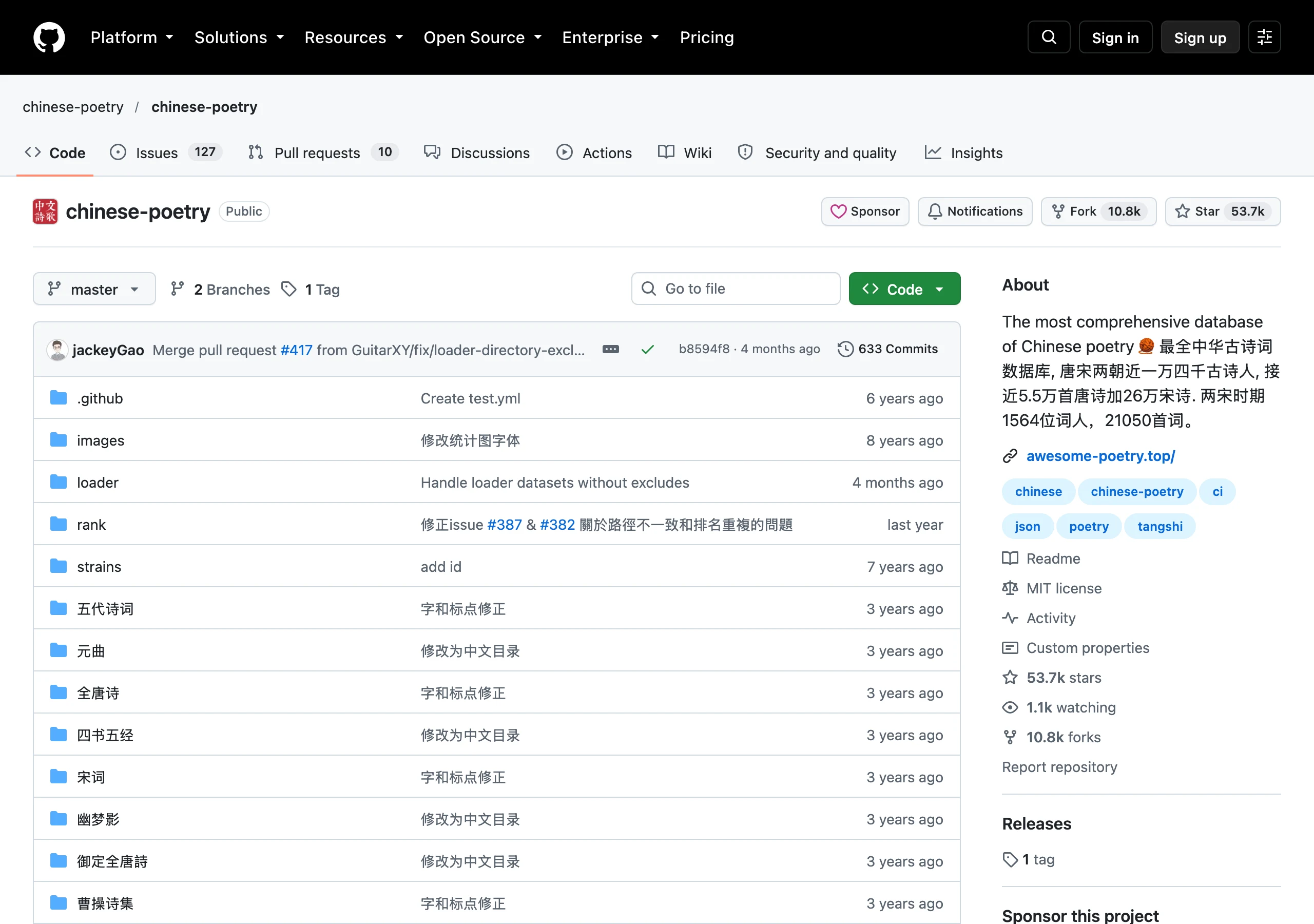Viewport: 1314px width, 924px height.
Task: Click the tag icon under Releases
Action: [1010, 859]
